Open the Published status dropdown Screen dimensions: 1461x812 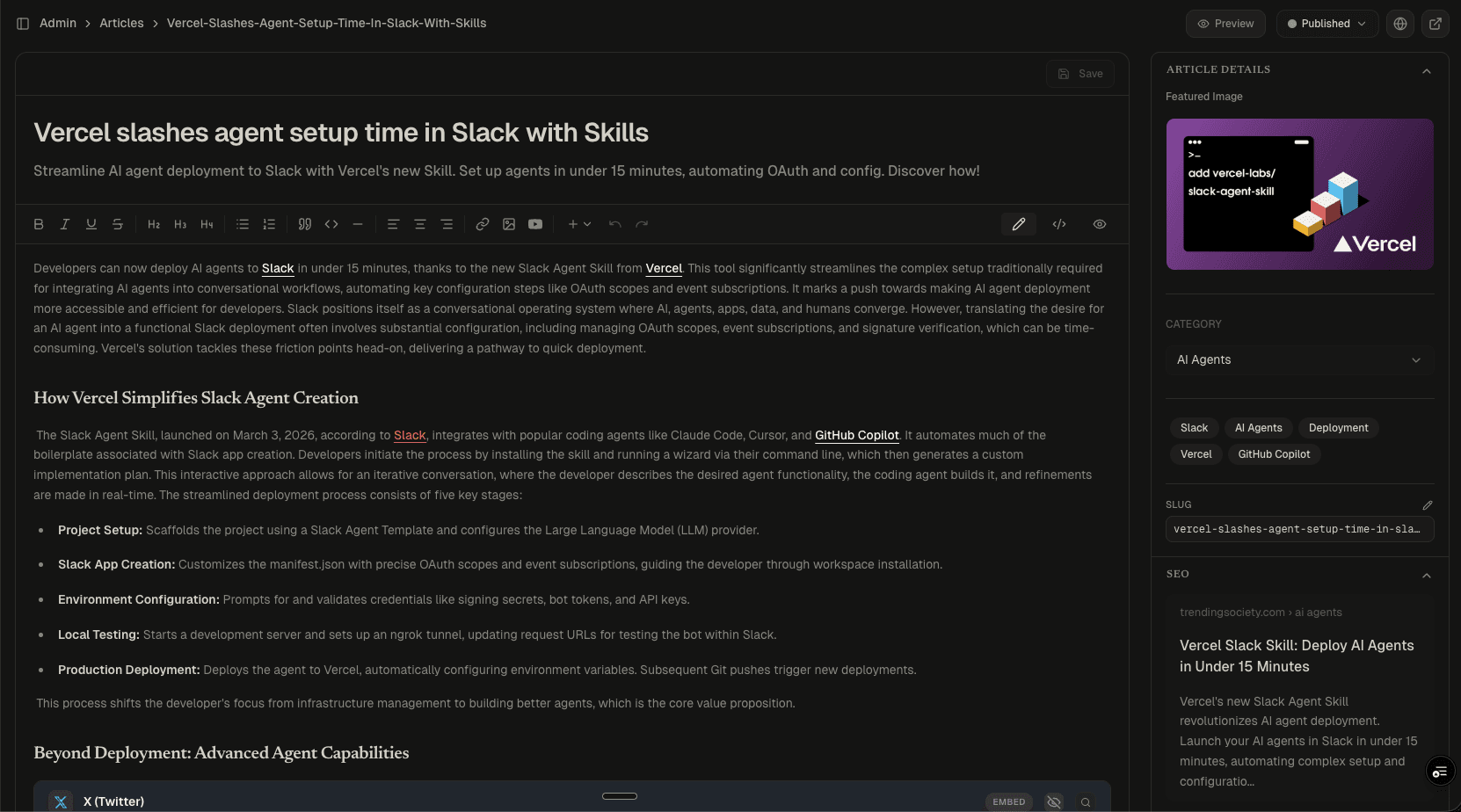[x=1327, y=24]
